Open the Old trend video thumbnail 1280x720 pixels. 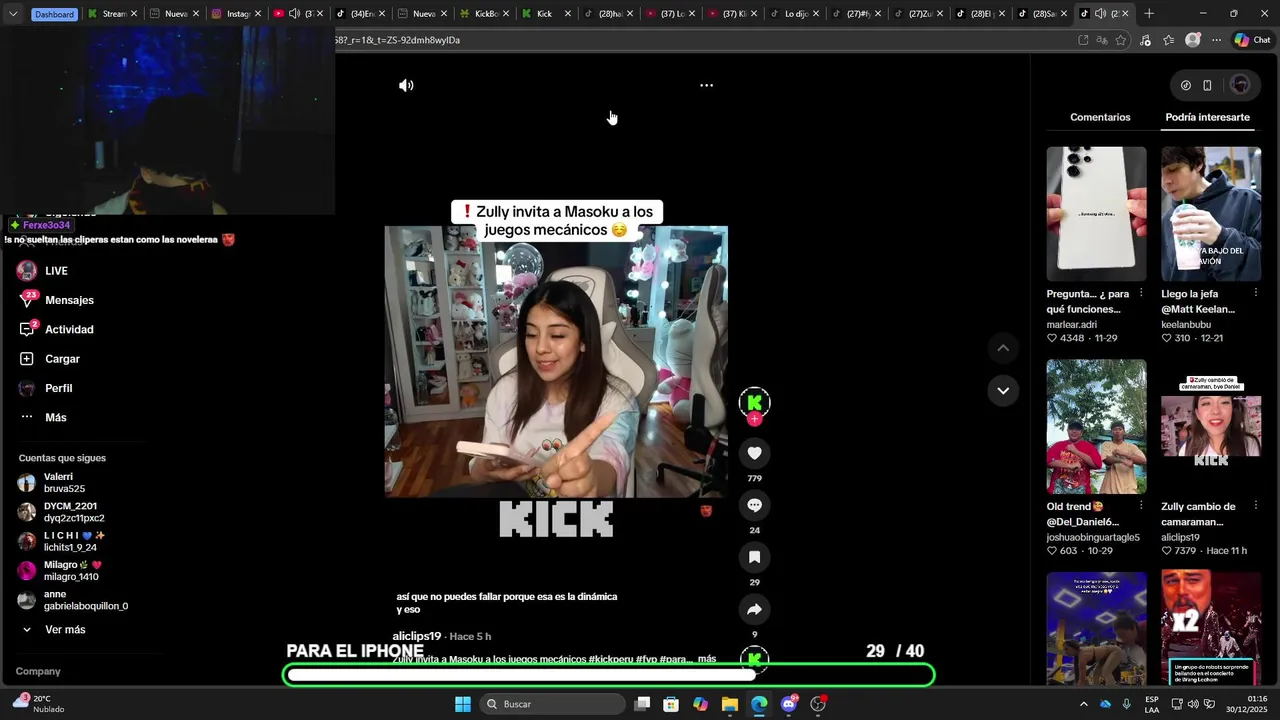[x=1096, y=427]
